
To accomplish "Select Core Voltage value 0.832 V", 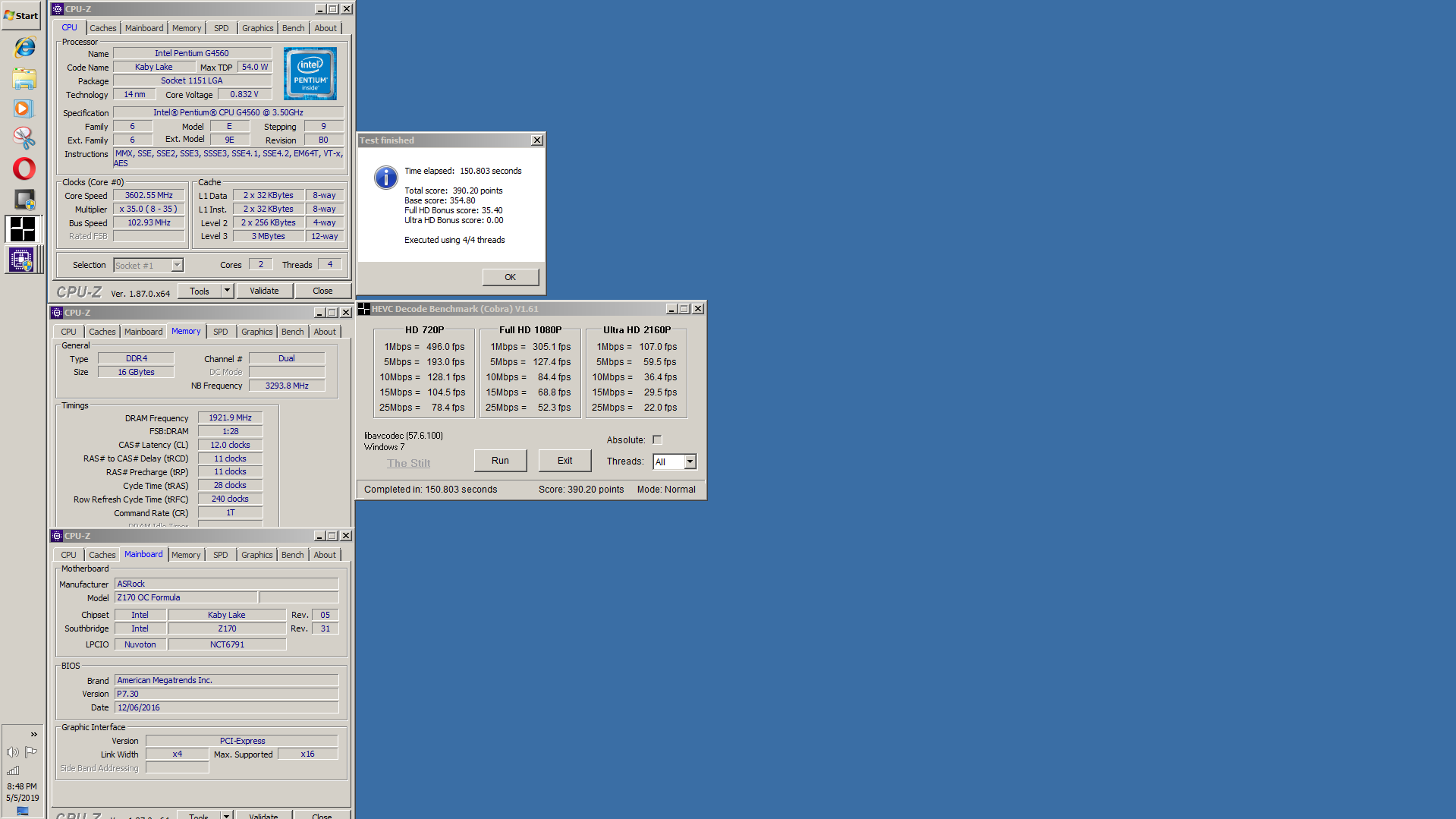I will (x=244, y=94).
